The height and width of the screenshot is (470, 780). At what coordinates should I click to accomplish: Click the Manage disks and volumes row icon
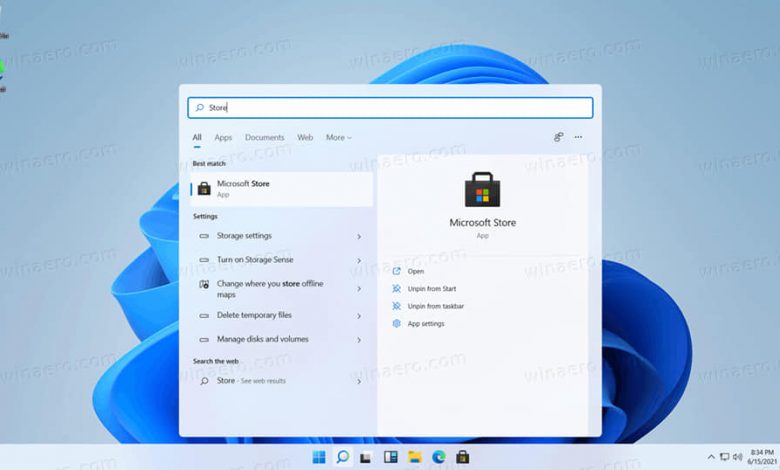tap(204, 340)
